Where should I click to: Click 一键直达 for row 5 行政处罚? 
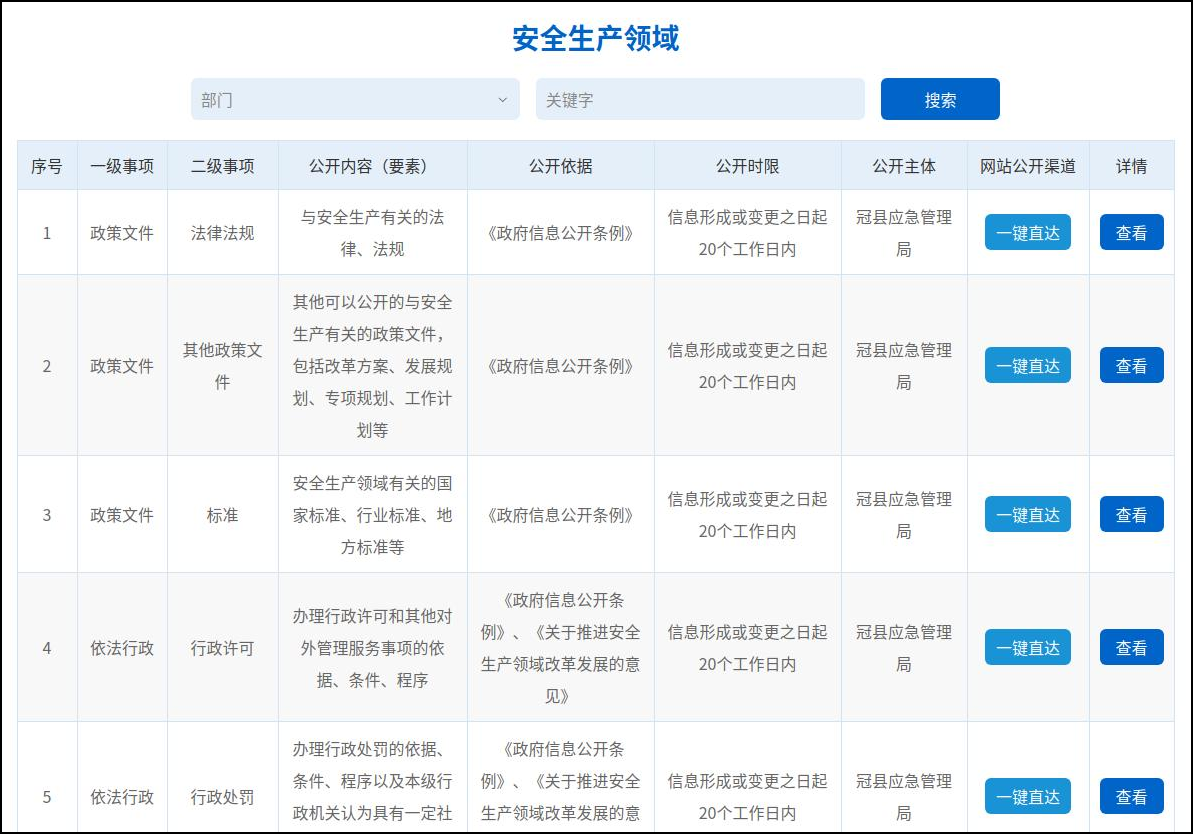(x=1027, y=796)
